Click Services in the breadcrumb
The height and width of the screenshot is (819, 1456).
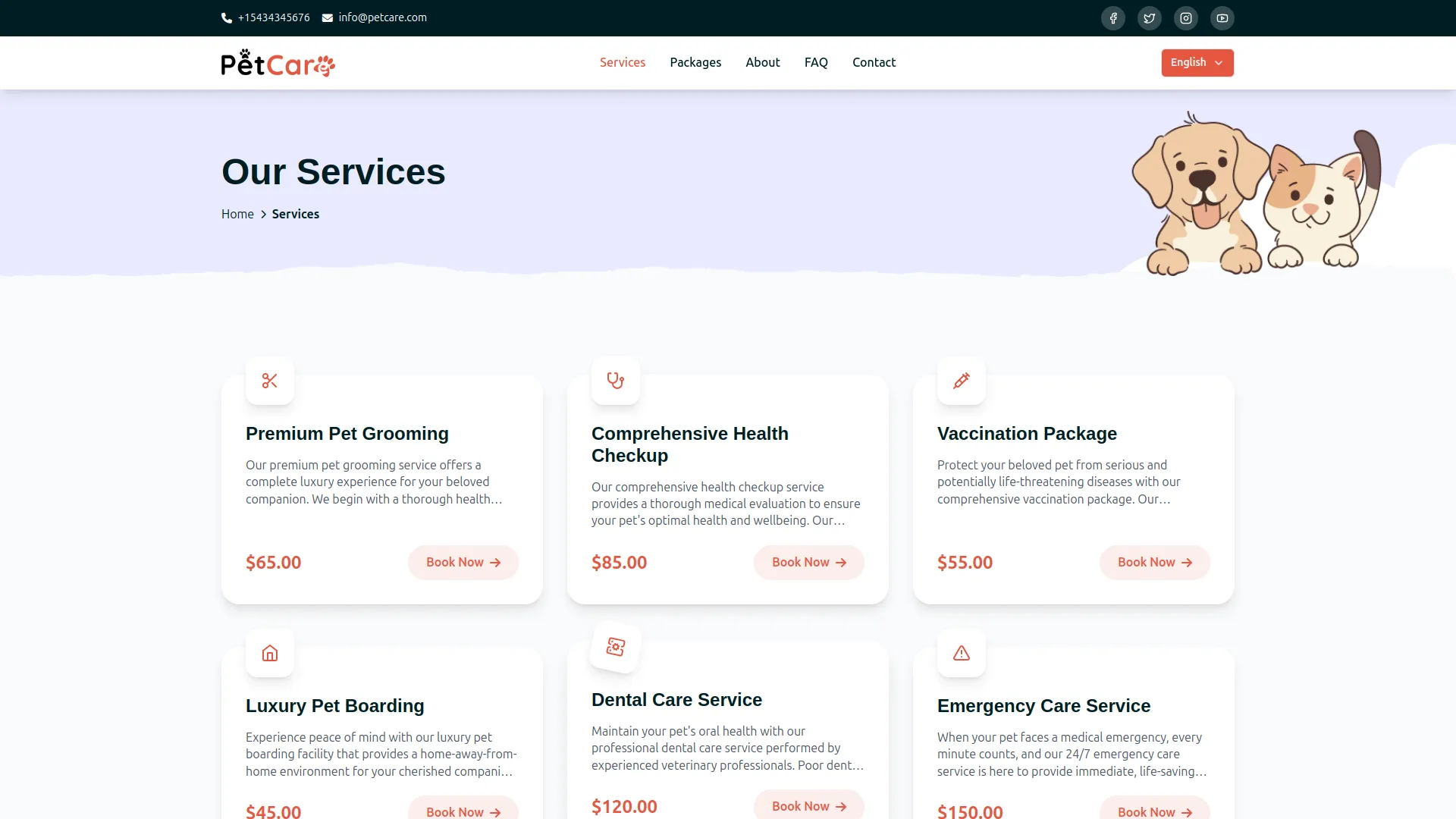296,215
